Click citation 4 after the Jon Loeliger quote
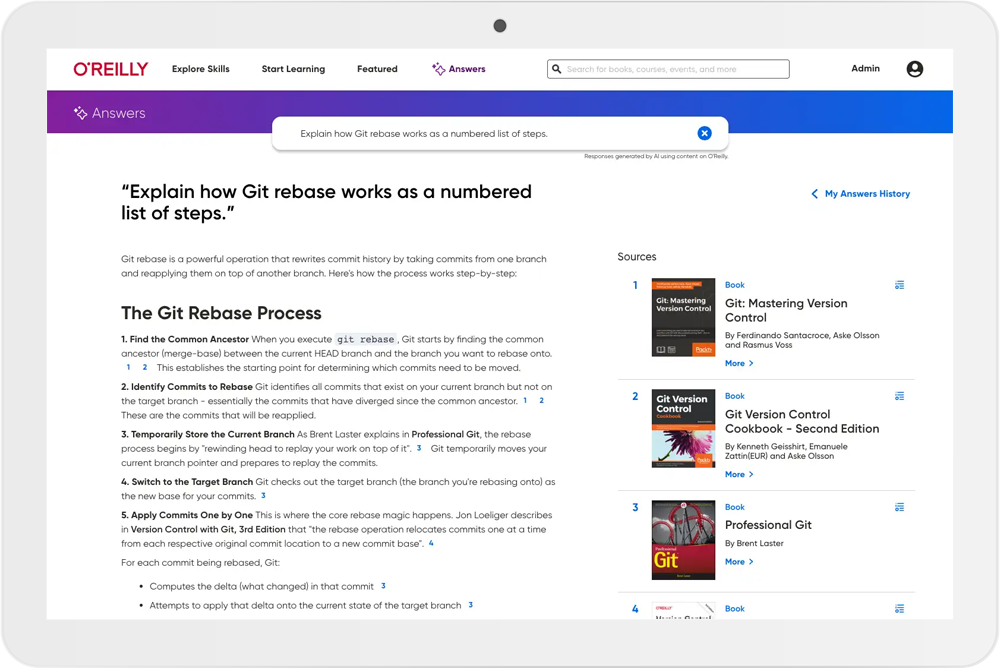 click(x=431, y=543)
